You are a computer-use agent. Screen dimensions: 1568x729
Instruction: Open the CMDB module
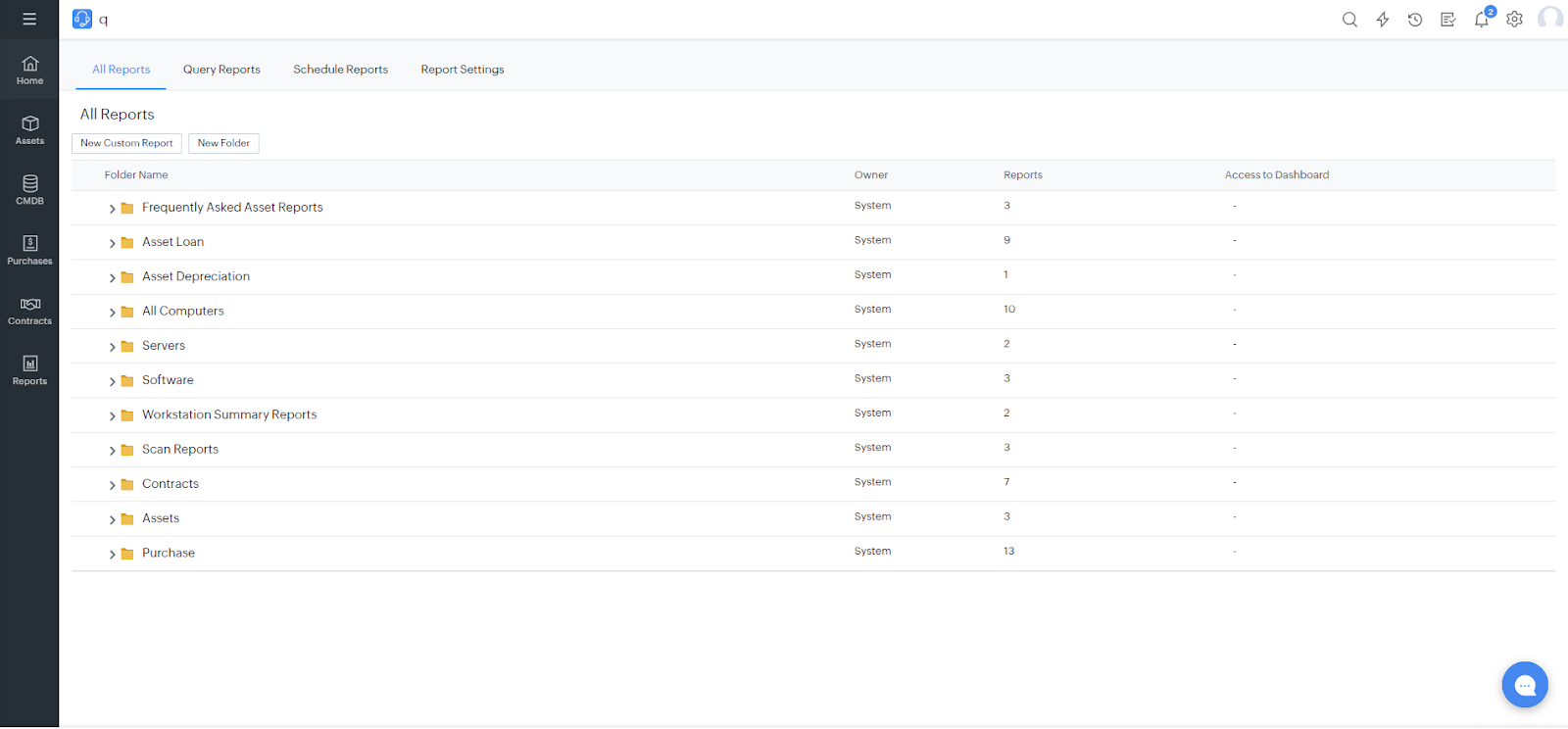29,190
